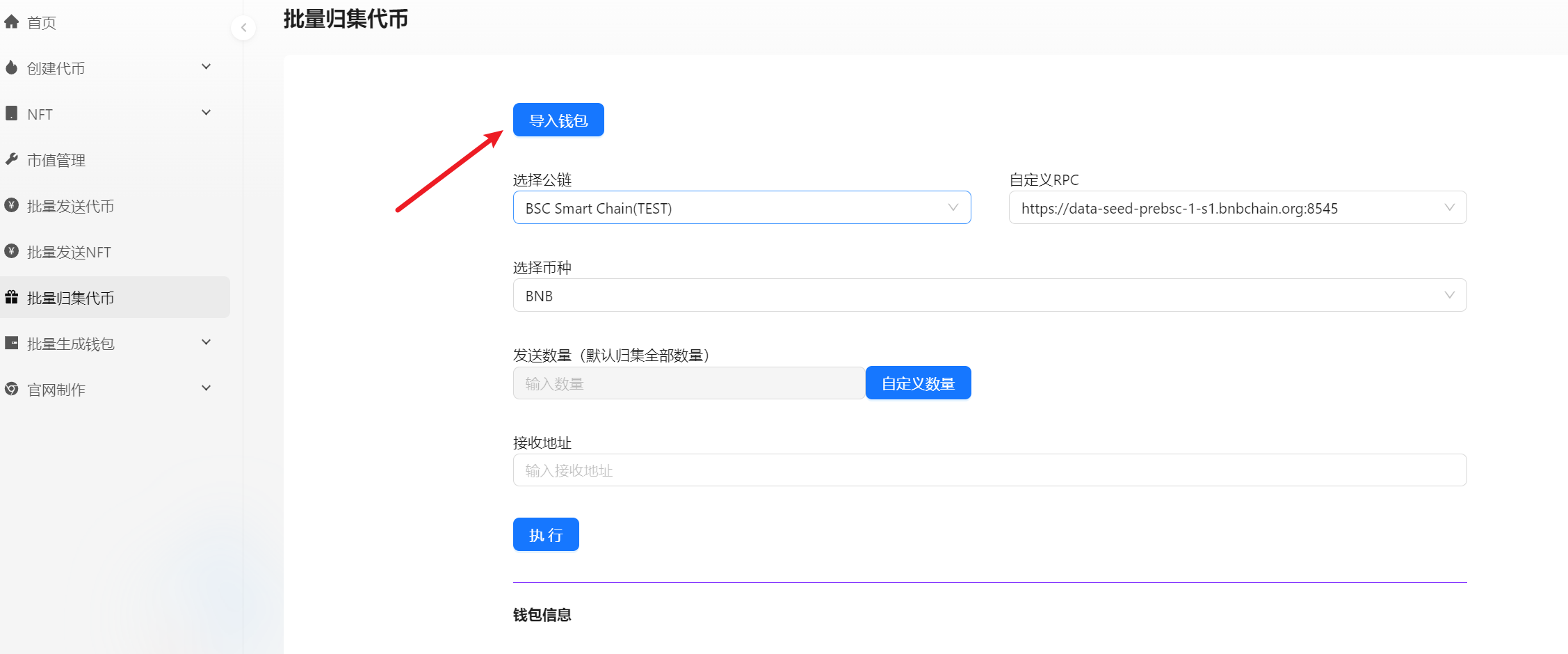1568x654 pixels.
Task: Click the coin icon beside 批量发送代币
Action: (12, 205)
